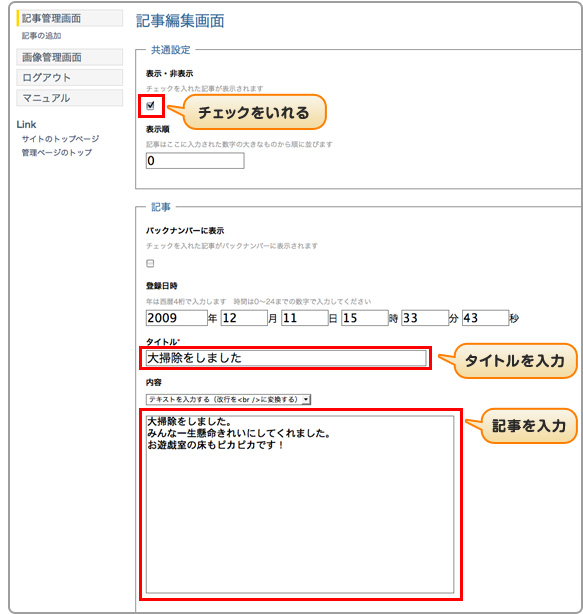Click the minutes field showing 33
The image size is (583, 614).
coord(425,318)
